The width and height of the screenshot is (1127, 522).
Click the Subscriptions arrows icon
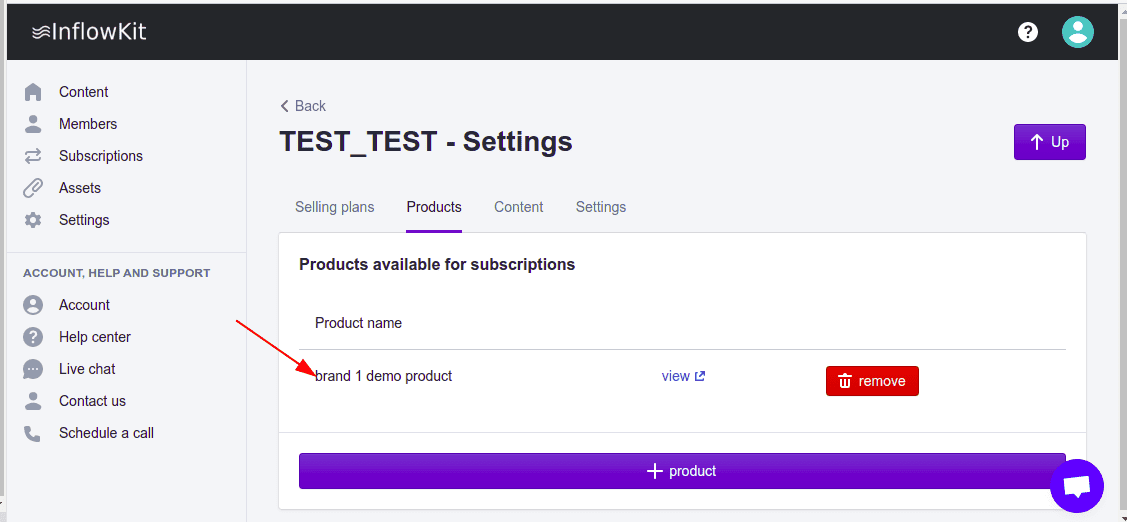point(33,156)
